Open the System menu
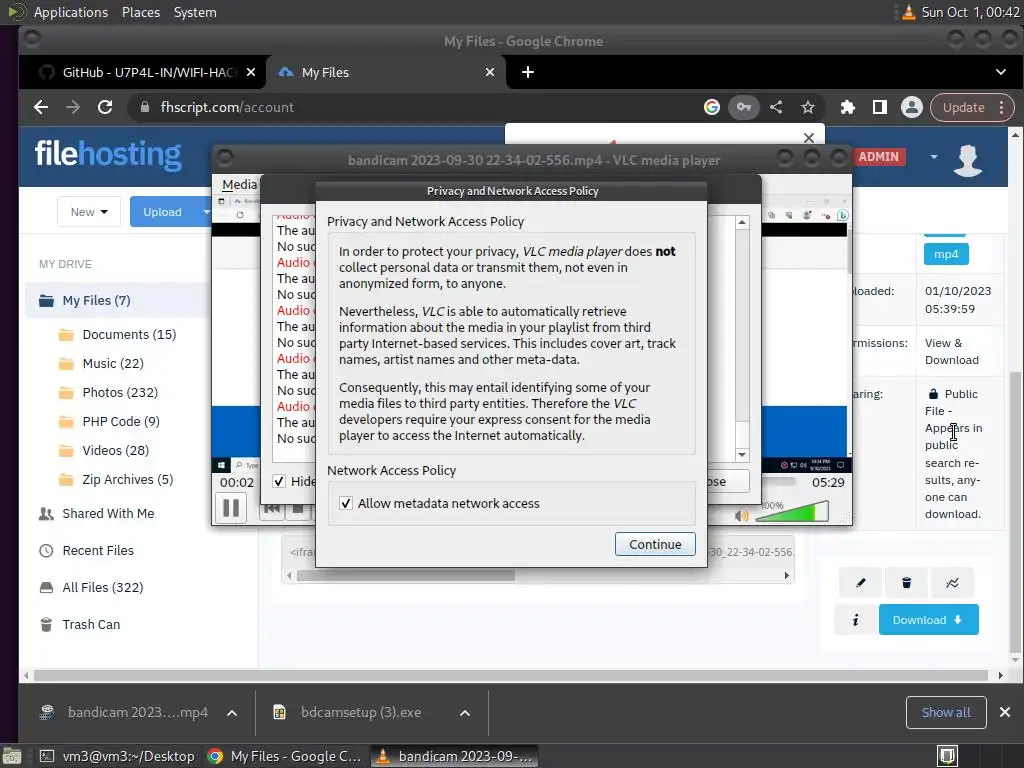Screen dimensions: 1024x768 coord(195,12)
